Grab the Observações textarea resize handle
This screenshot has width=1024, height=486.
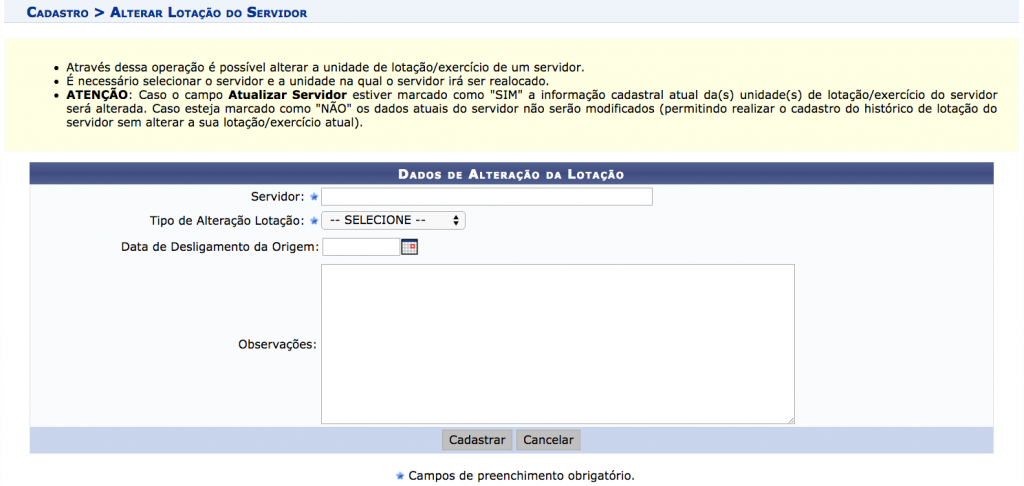(x=790, y=420)
